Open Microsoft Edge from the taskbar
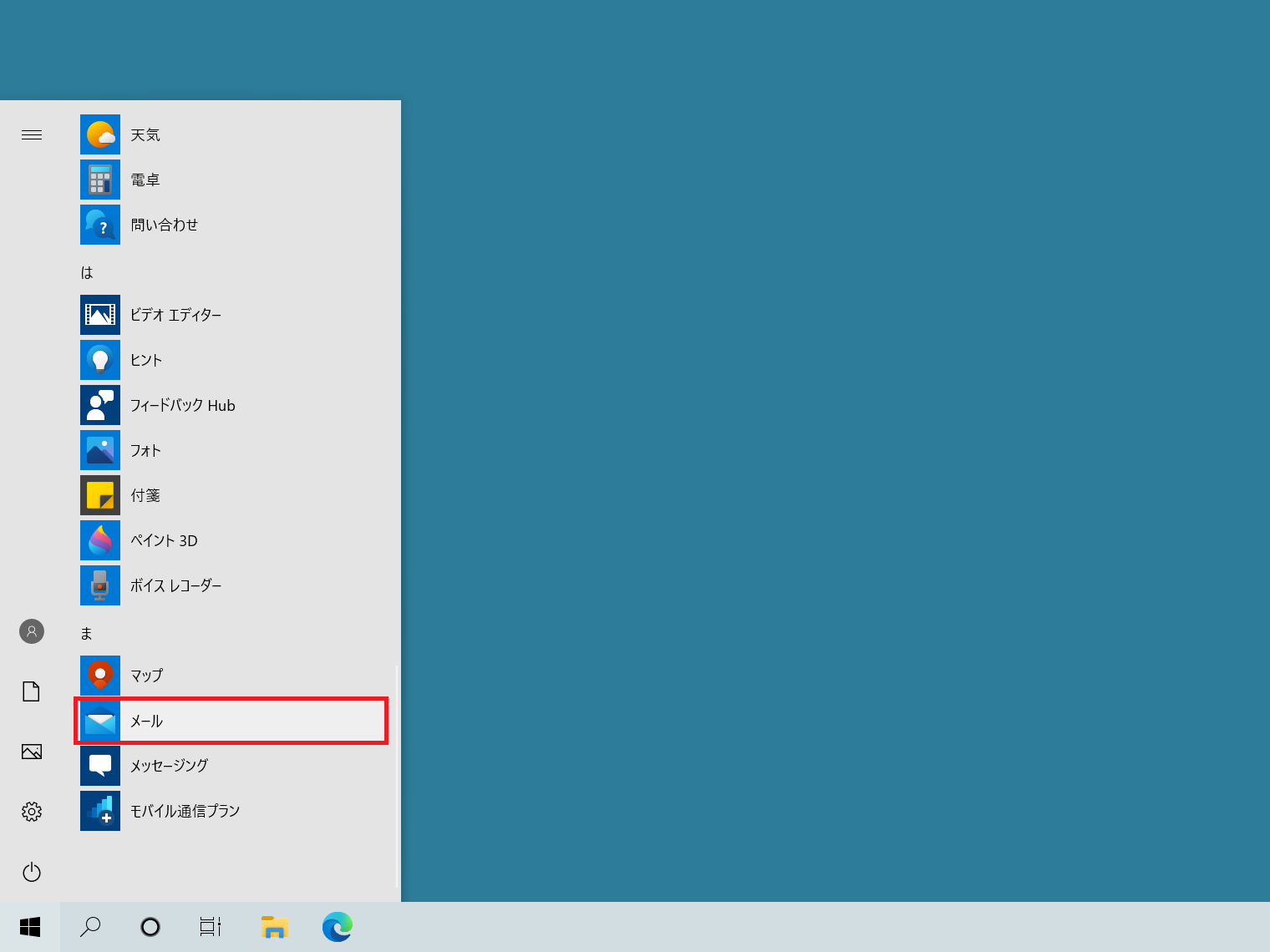 tap(338, 927)
